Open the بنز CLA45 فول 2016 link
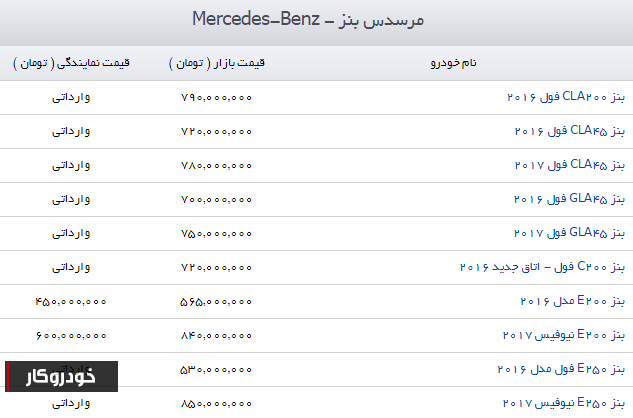Screen dimensions: 633x418 pyautogui.click(x=570, y=131)
